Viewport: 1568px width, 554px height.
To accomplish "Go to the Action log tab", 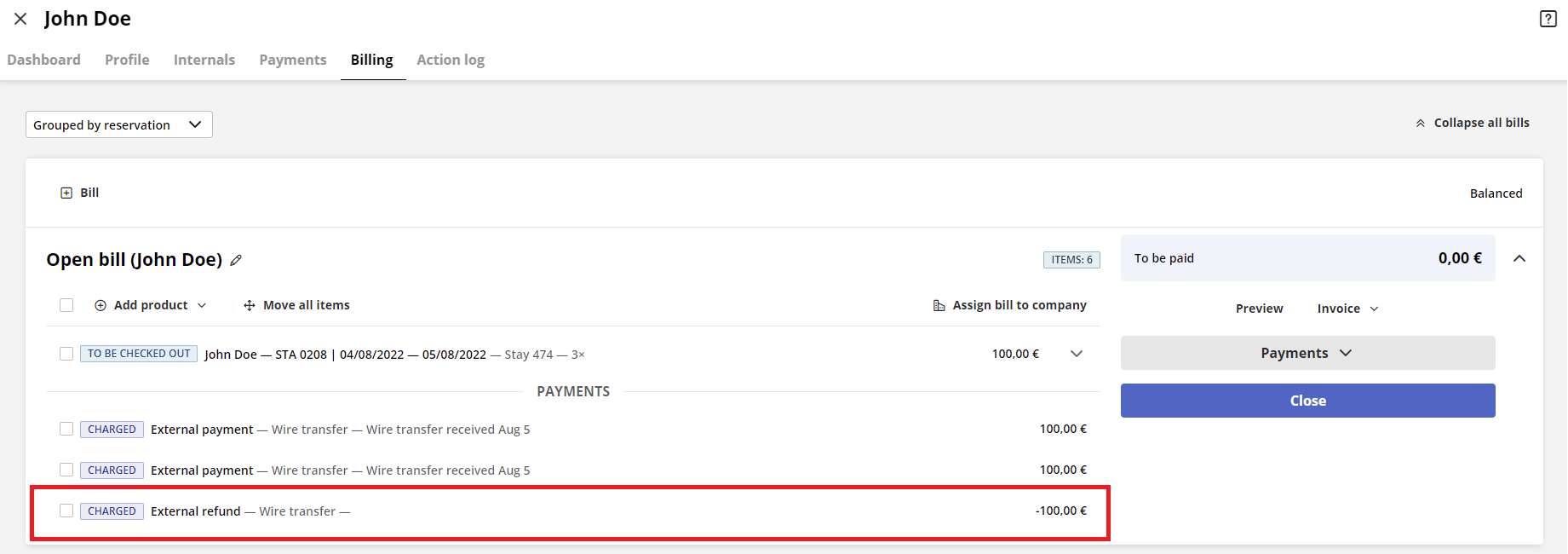I will point(451,60).
